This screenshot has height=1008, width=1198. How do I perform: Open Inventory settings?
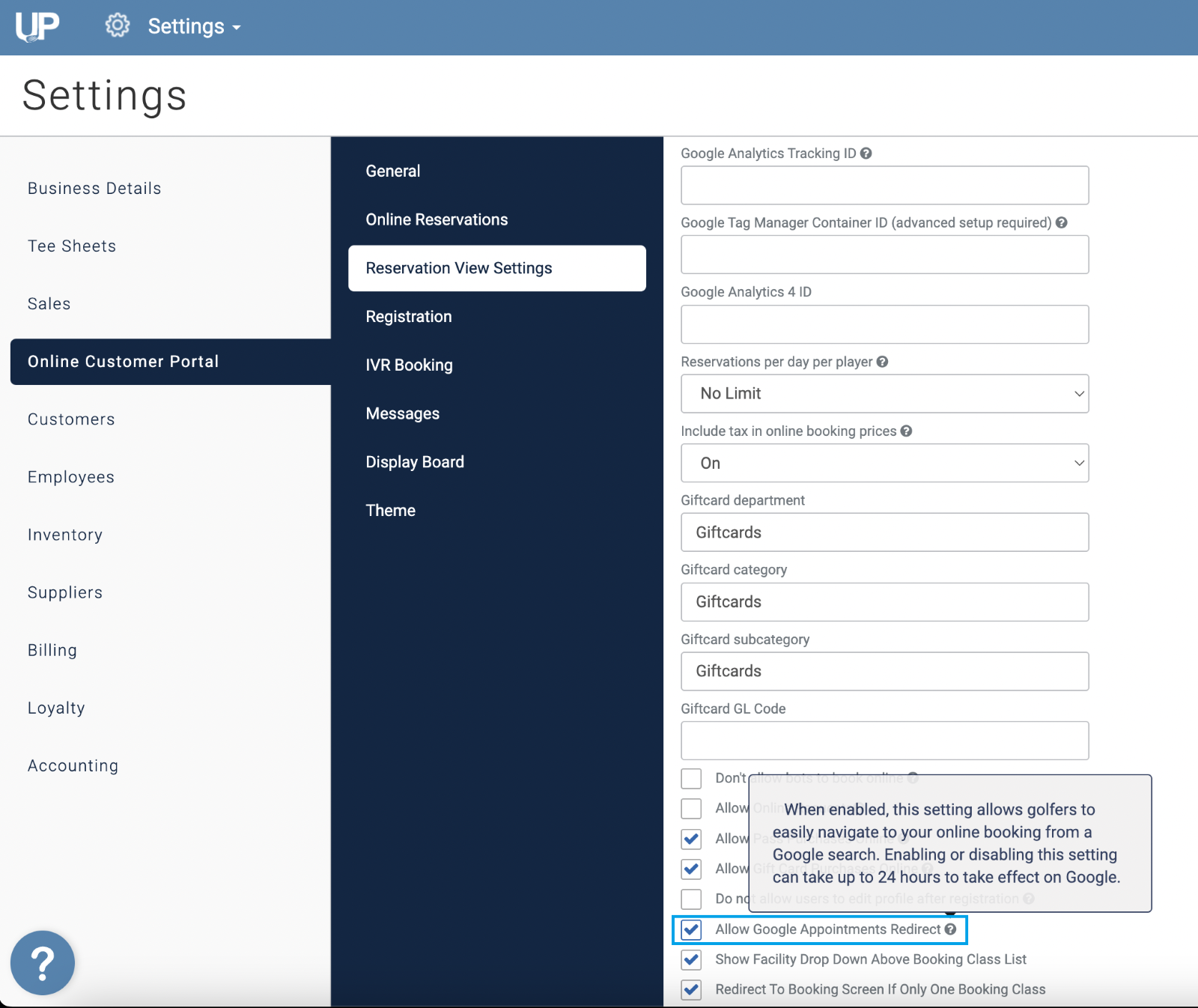[x=65, y=535]
